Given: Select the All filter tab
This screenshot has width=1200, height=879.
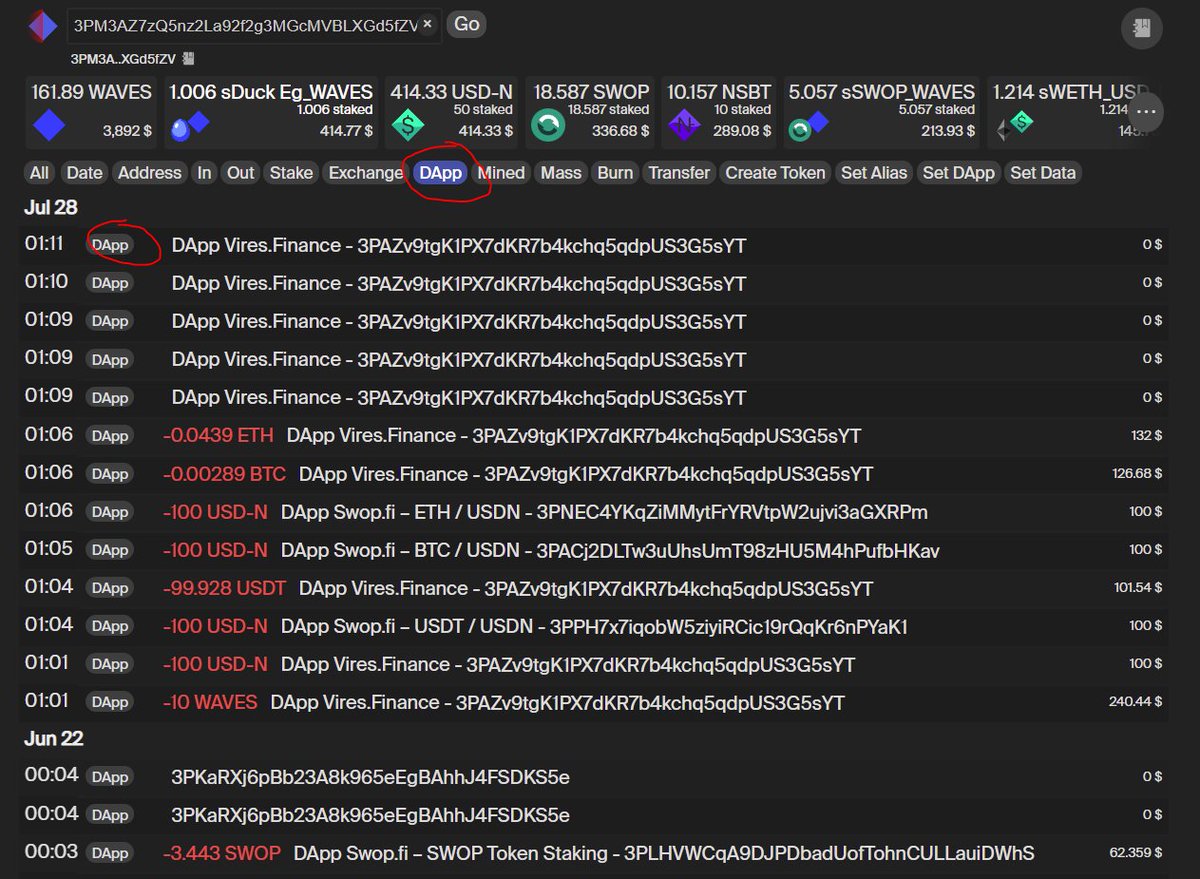Looking at the screenshot, I should pos(39,173).
